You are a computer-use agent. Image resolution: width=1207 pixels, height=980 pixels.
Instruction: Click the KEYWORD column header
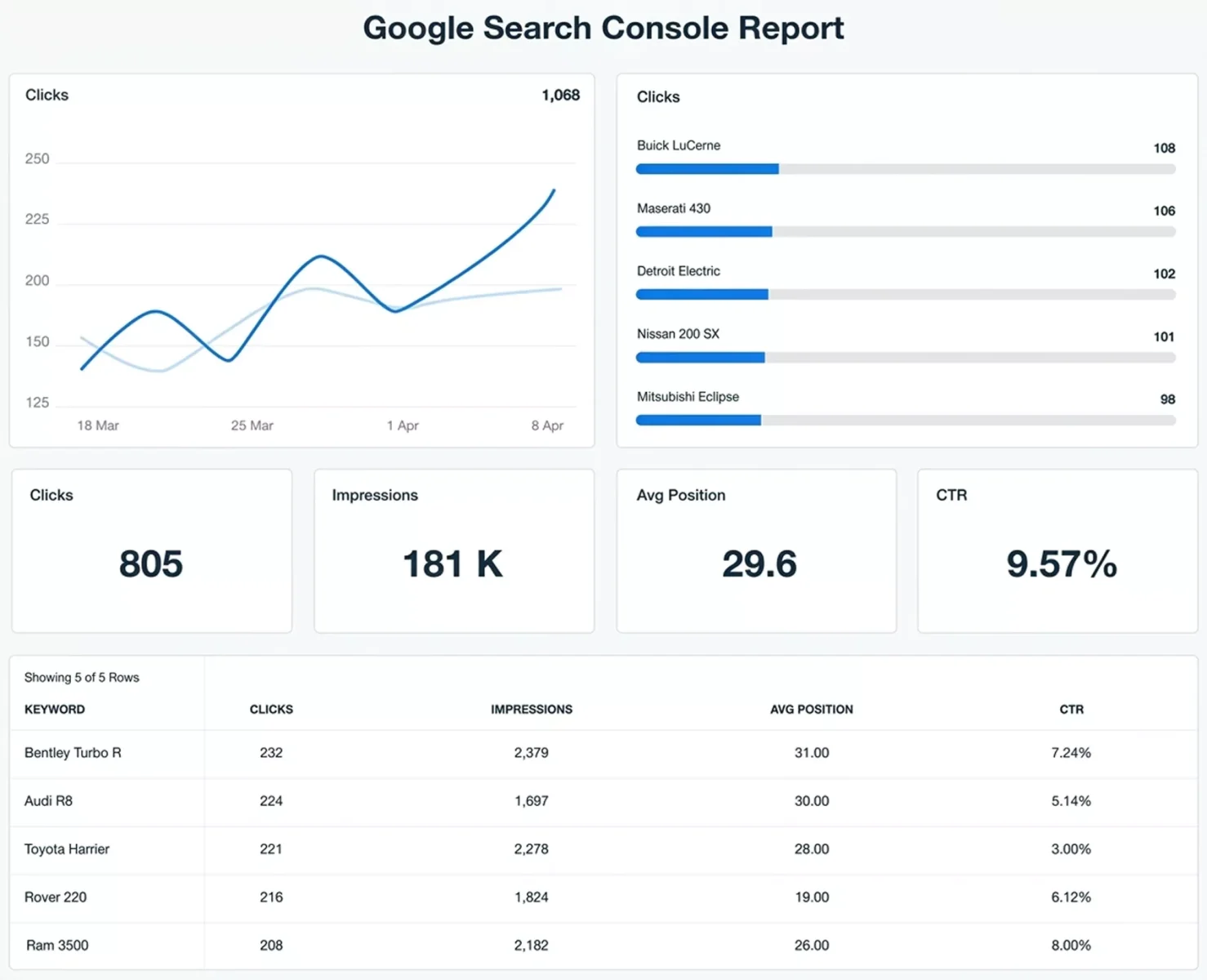pos(54,709)
